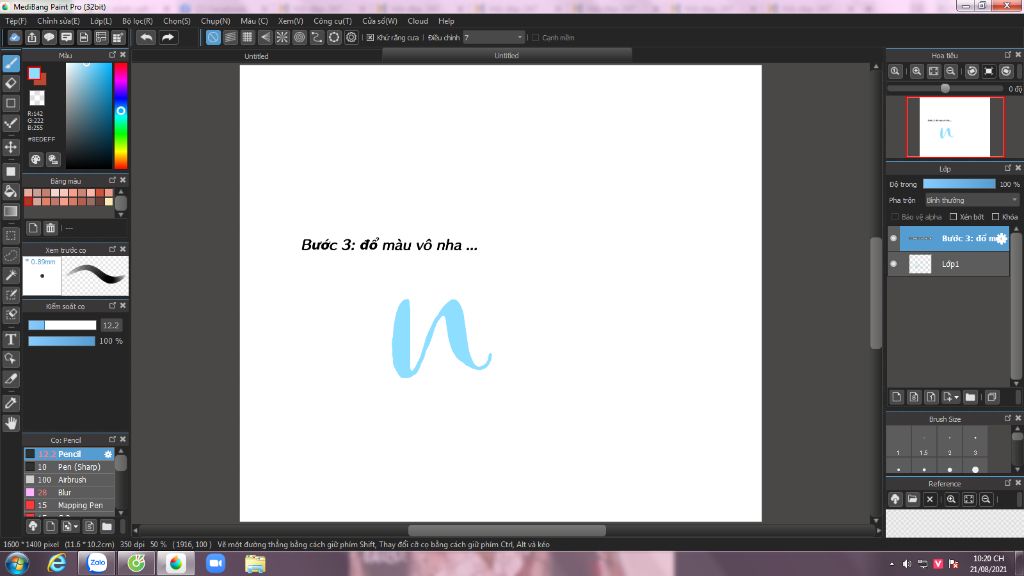Clear the Reference image with X icon
The image size is (1024, 576).
pyautogui.click(x=930, y=499)
